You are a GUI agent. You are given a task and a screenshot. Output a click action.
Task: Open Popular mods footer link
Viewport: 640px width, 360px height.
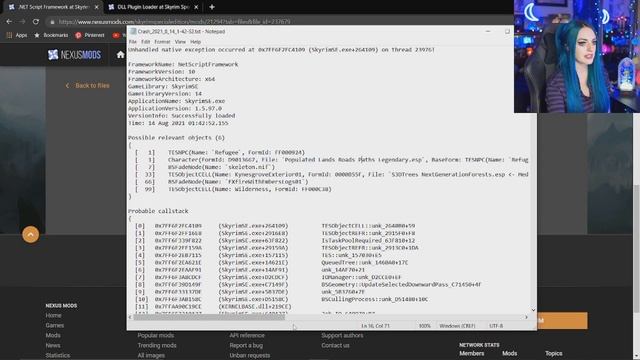click(156, 336)
